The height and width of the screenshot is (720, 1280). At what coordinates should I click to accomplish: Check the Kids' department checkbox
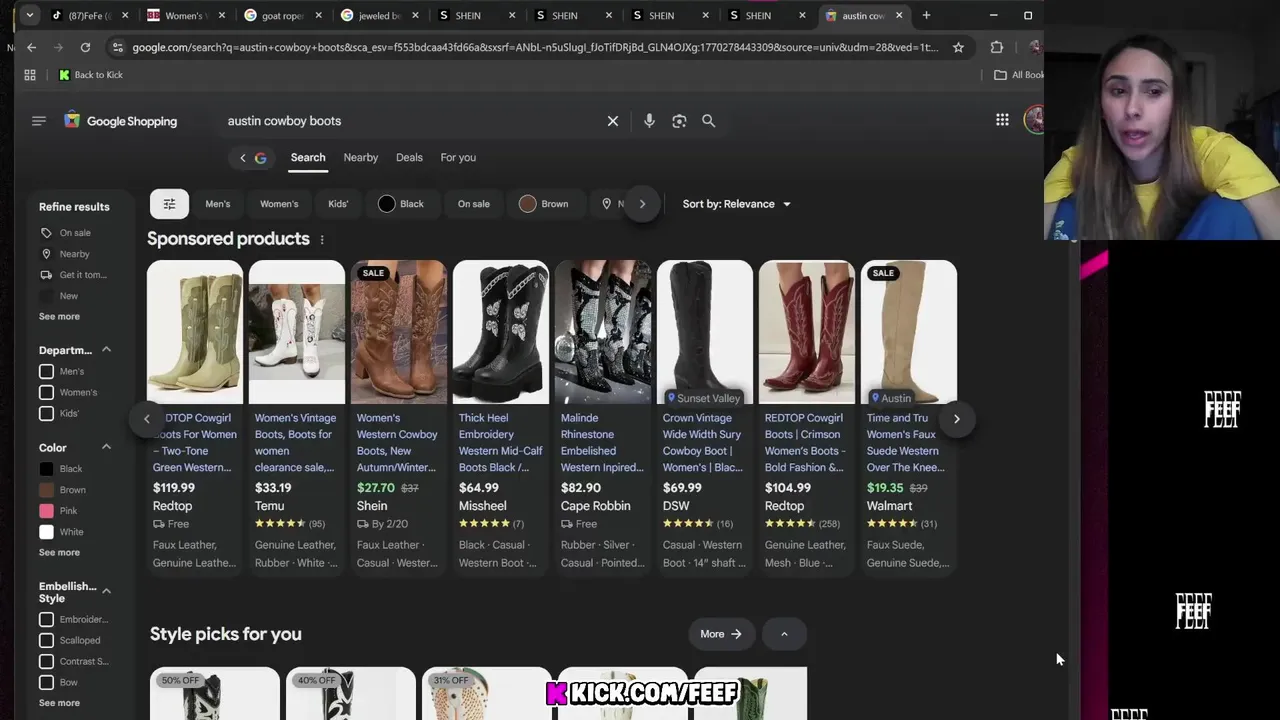46,414
